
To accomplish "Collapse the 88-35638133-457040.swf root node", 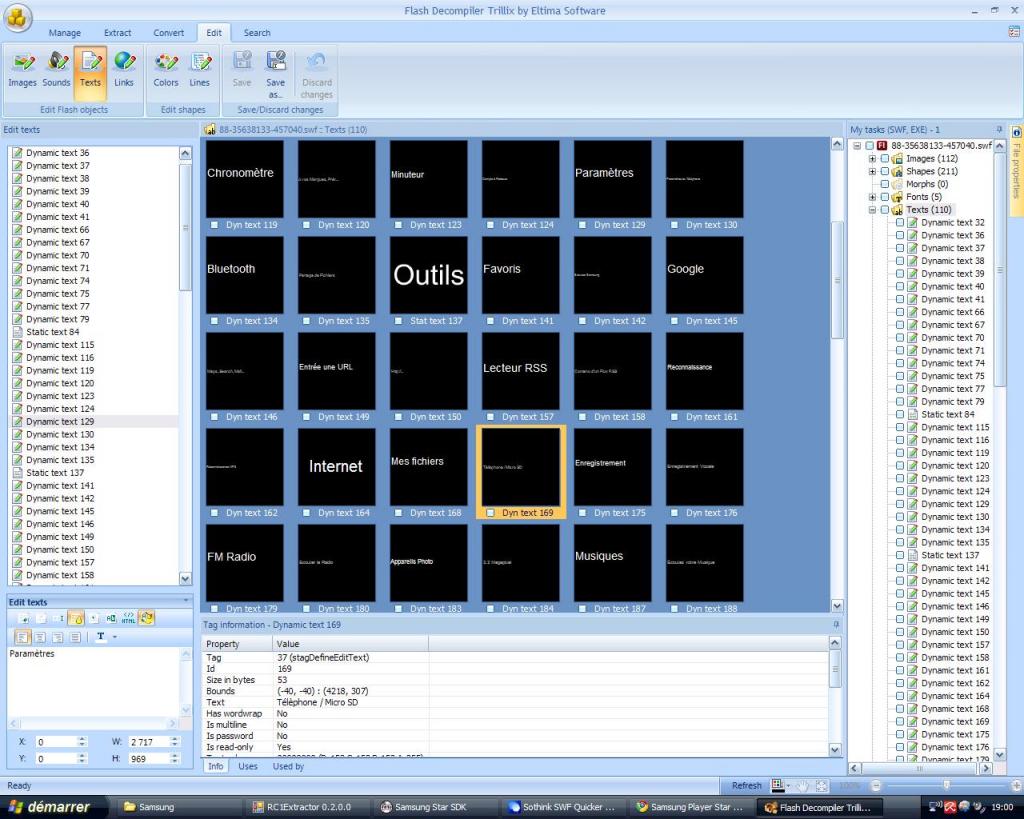I will click(857, 146).
